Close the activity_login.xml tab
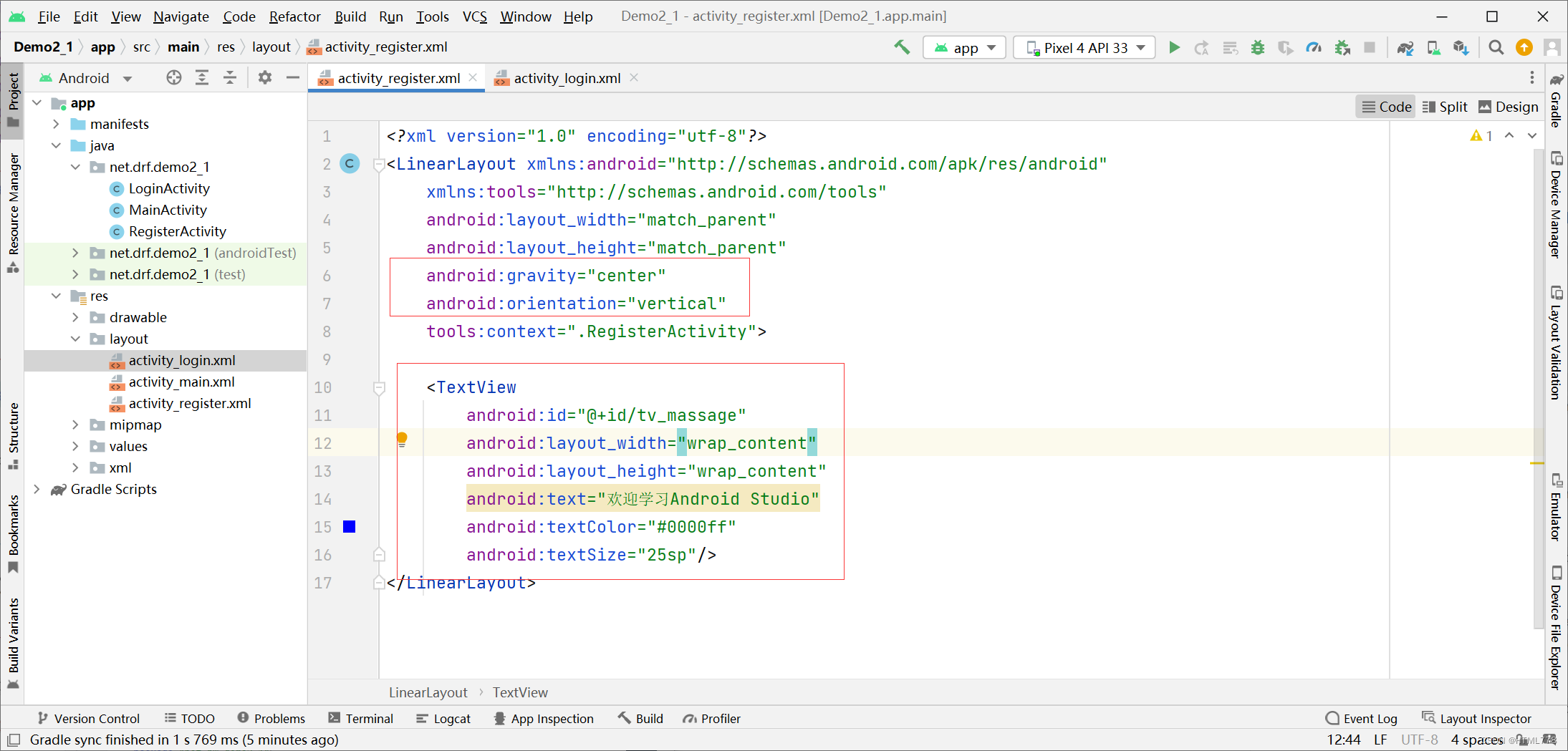The image size is (1568, 751). point(634,77)
